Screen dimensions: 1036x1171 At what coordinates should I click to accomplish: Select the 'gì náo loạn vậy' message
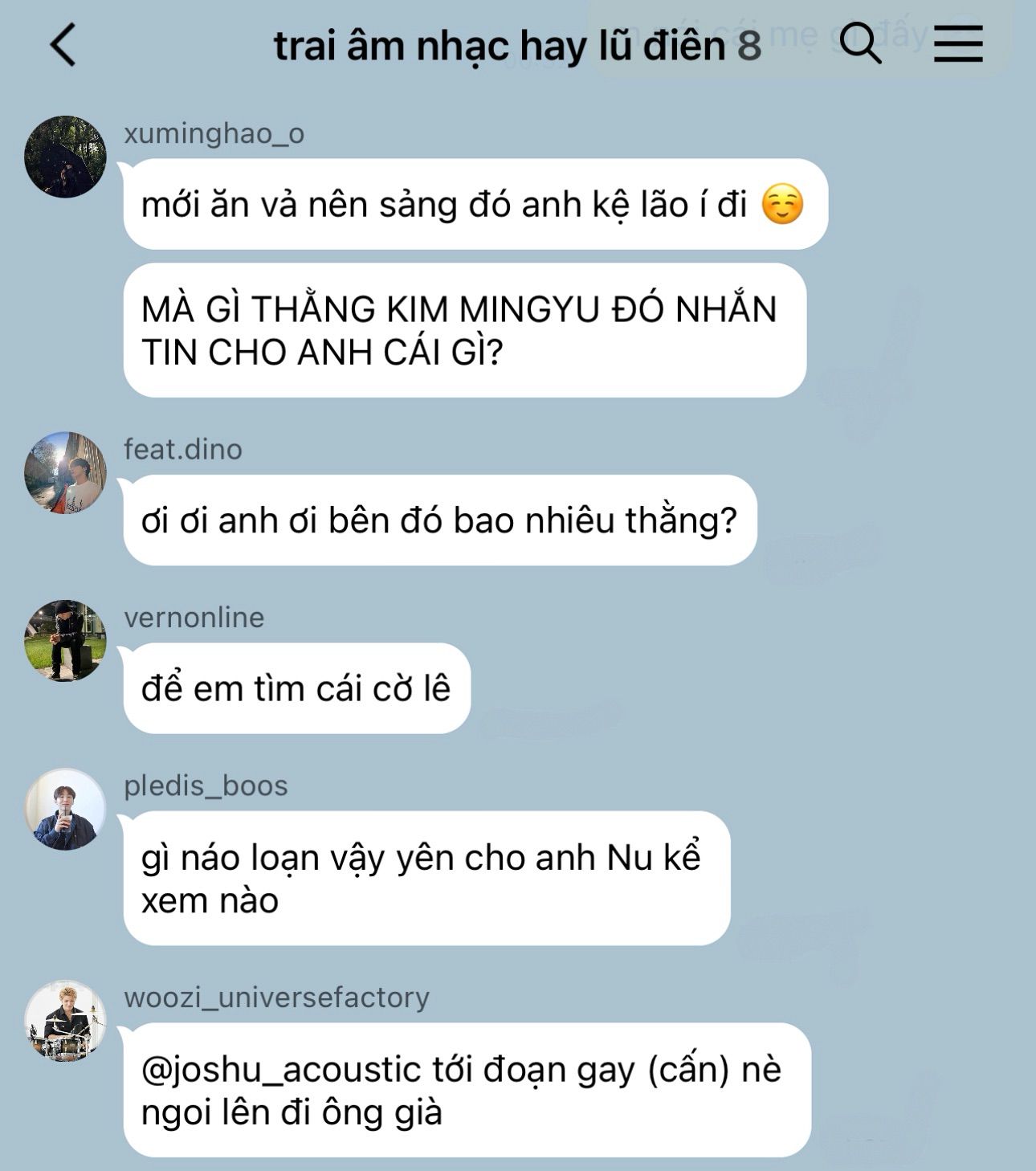pos(427,879)
